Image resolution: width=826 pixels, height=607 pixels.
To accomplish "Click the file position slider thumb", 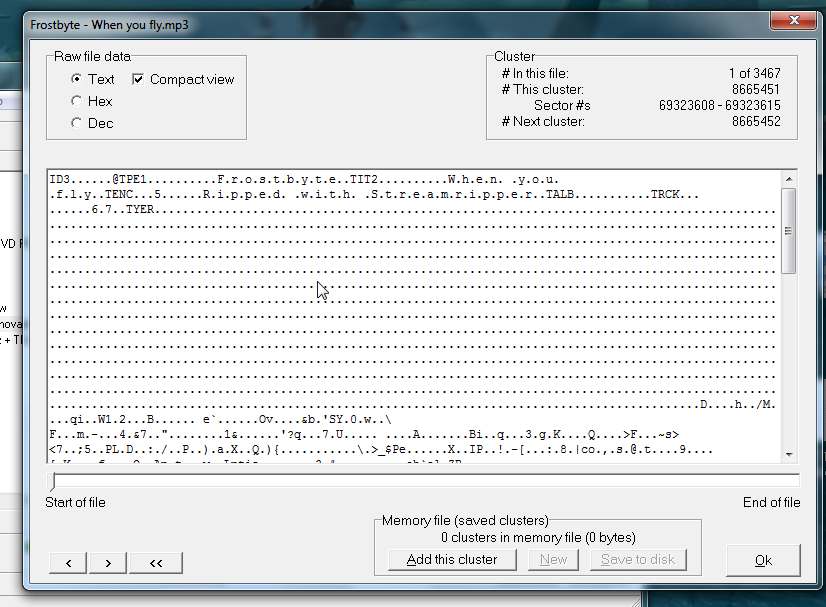I will pyautogui.click(x=52, y=482).
